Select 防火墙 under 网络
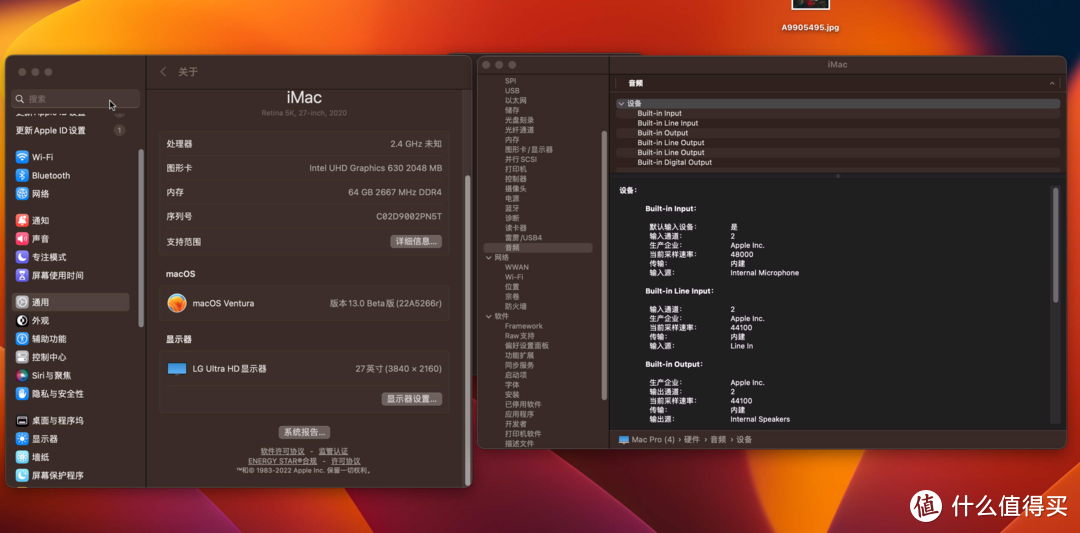Screen dimensions: 1080x533 516,306
